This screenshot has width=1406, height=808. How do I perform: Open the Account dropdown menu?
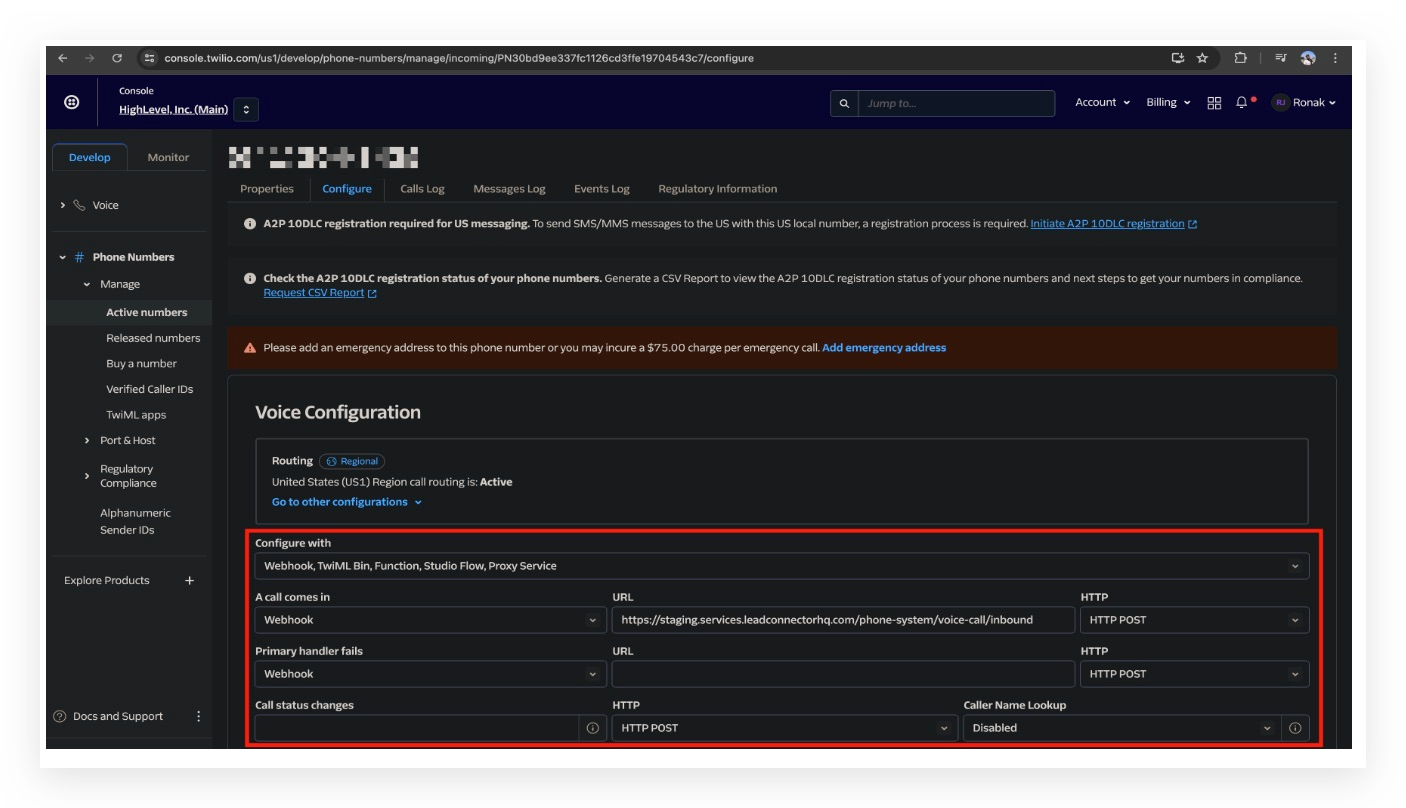(x=1102, y=102)
